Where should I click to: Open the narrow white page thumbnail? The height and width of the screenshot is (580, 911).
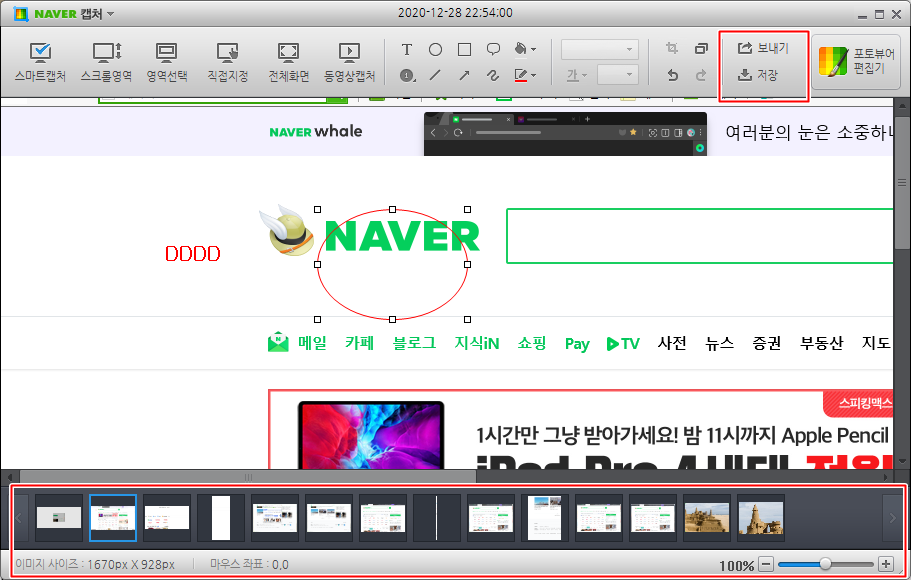(x=221, y=518)
